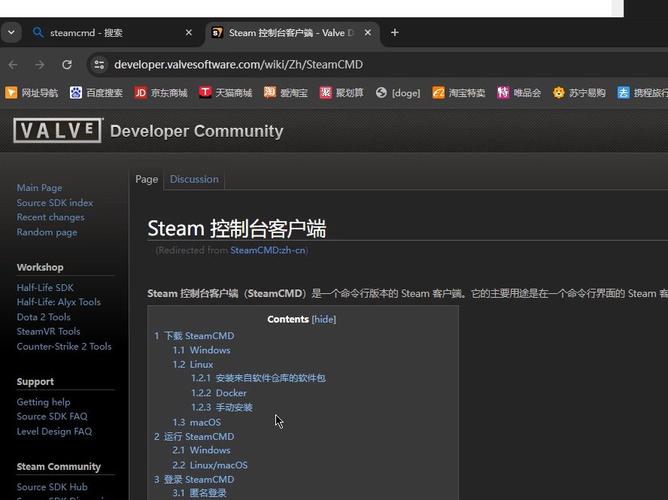The image size is (668, 500).
Task: Open the 网址导航 bookmark
Action: click(x=31, y=92)
